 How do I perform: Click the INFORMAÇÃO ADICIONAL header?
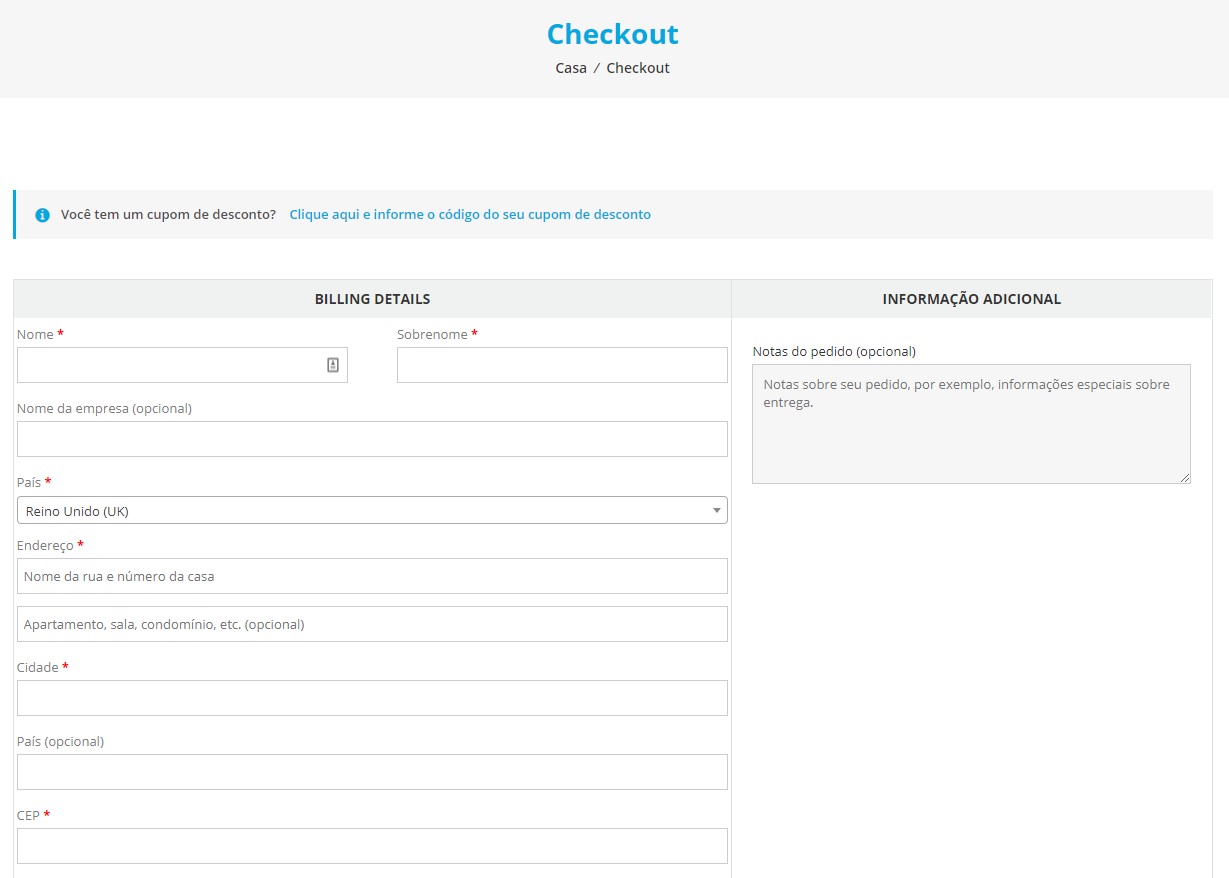coord(972,299)
